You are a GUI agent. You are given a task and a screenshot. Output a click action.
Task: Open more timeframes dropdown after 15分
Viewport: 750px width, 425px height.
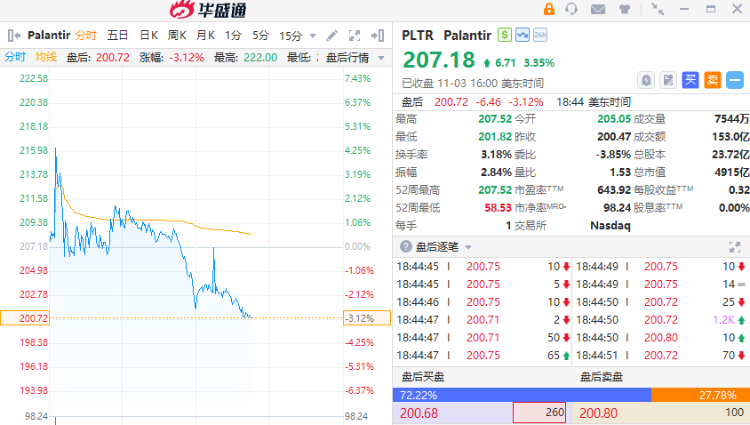313,36
